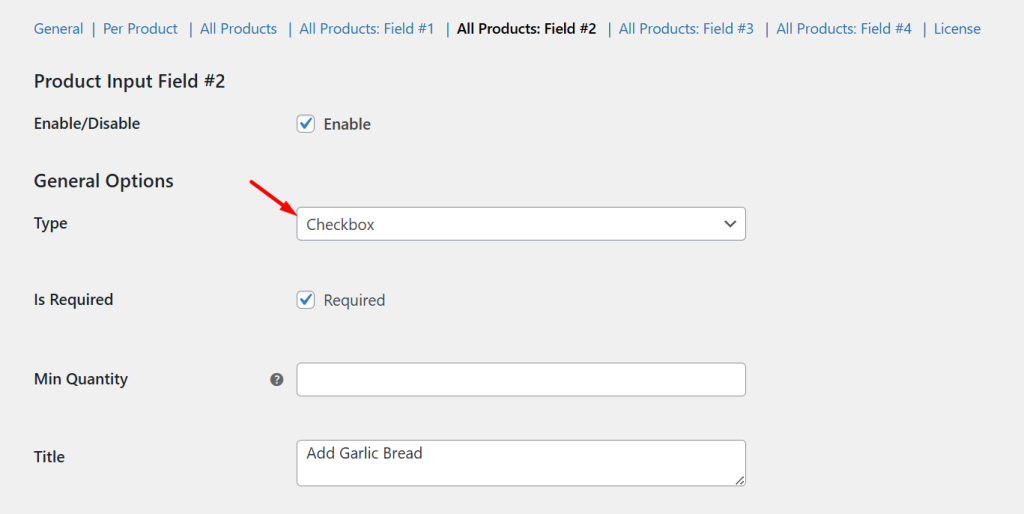Select current All Products: Field #2 tab
This screenshot has width=1024, height=514.
pos(526,29)
